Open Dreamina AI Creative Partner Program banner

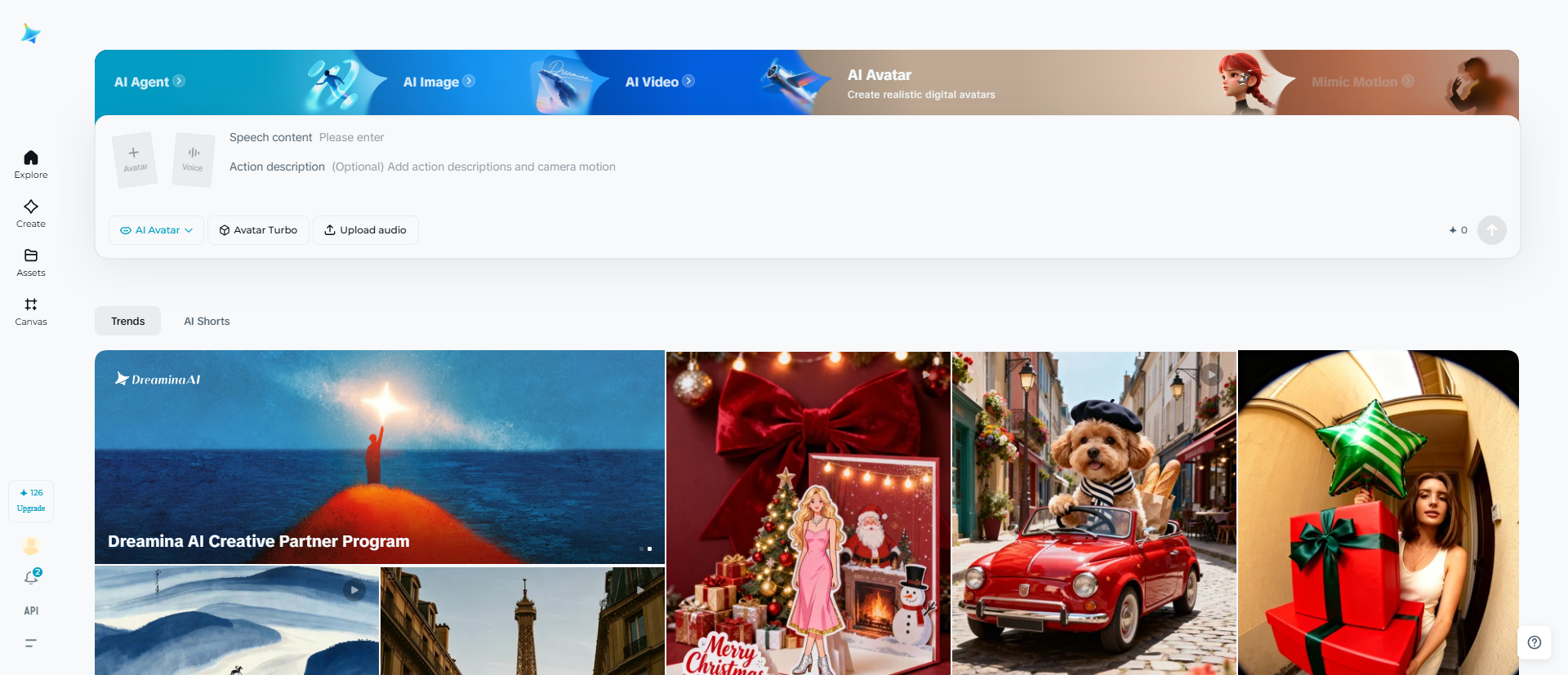380,457
